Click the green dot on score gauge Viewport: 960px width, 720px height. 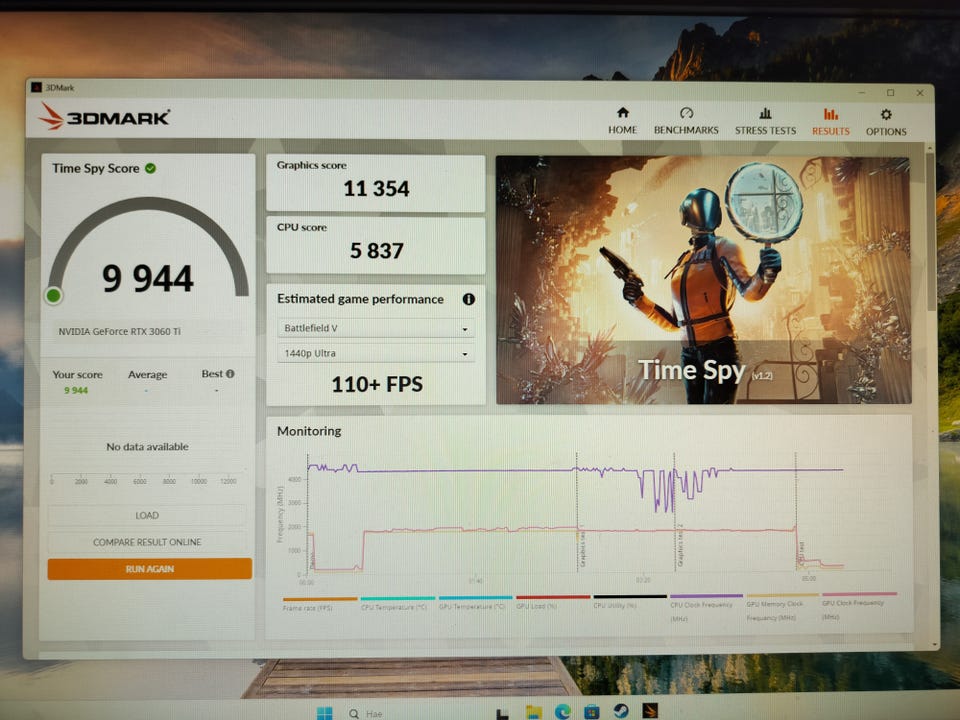click(54, 296)
